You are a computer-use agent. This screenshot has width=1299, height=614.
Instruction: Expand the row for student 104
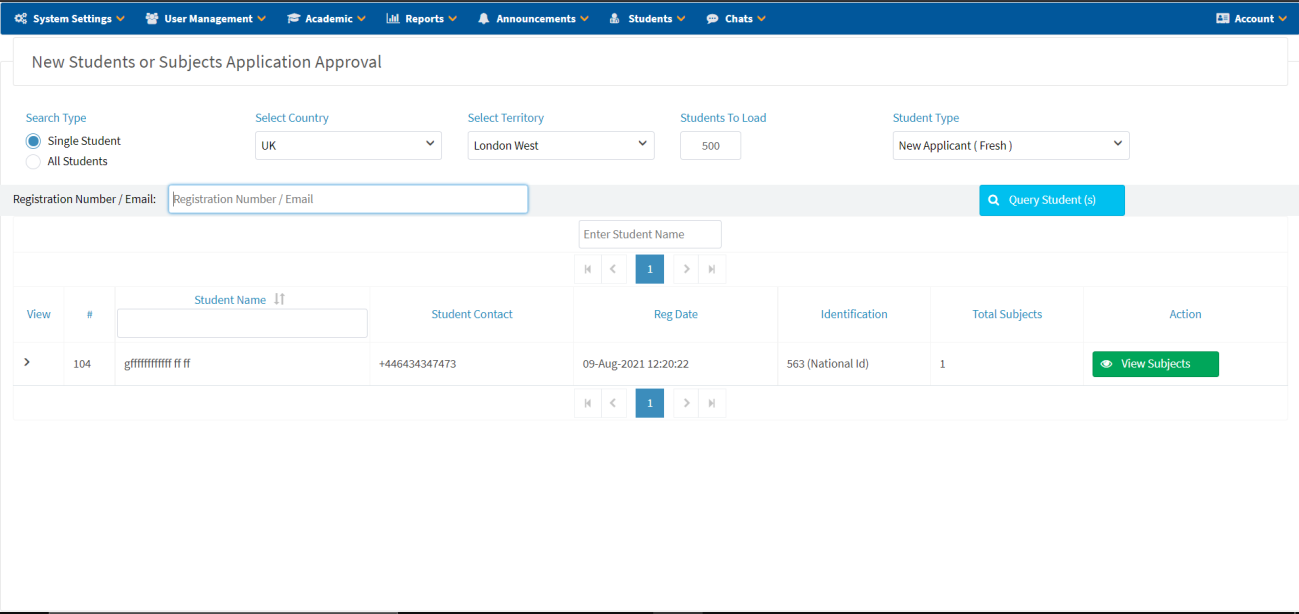point(27,362)
